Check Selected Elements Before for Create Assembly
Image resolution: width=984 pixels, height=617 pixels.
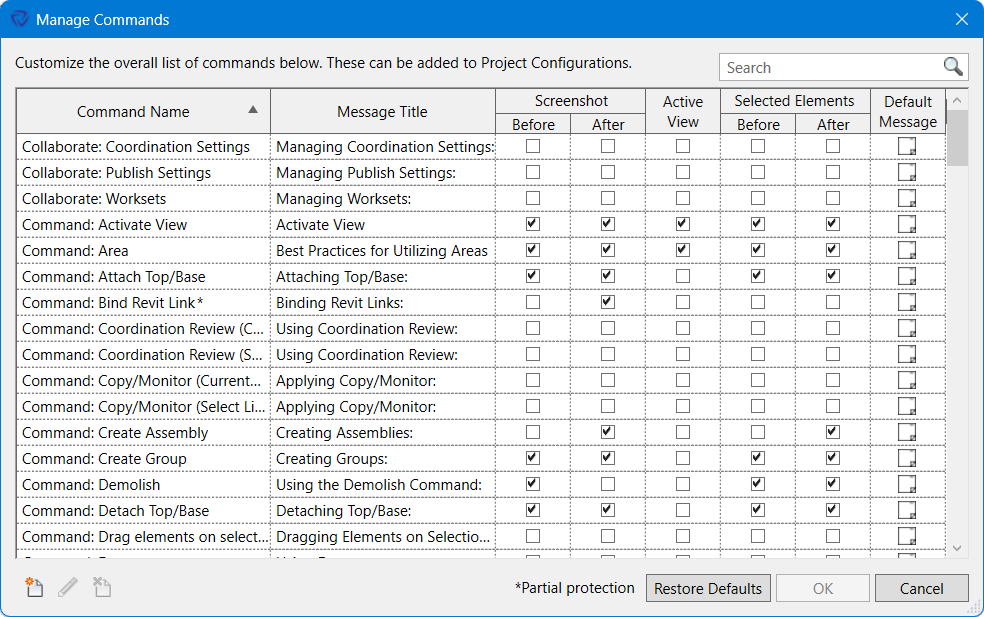[x=758, y=432]
